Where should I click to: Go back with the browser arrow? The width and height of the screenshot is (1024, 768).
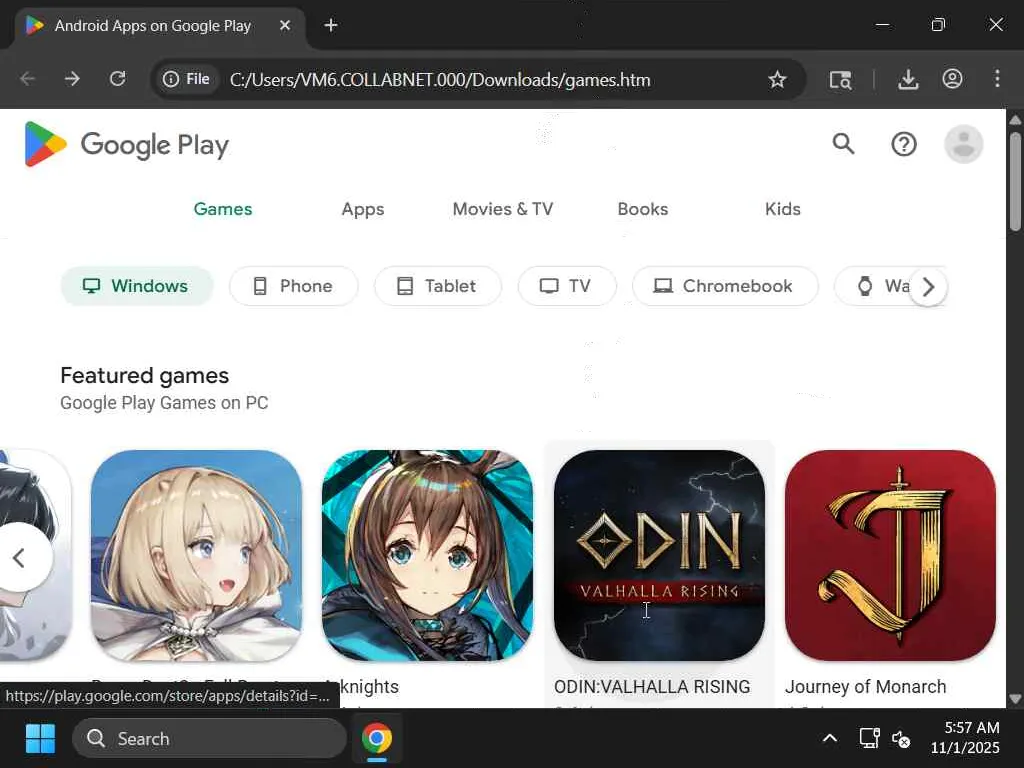[x=27, y=79]
